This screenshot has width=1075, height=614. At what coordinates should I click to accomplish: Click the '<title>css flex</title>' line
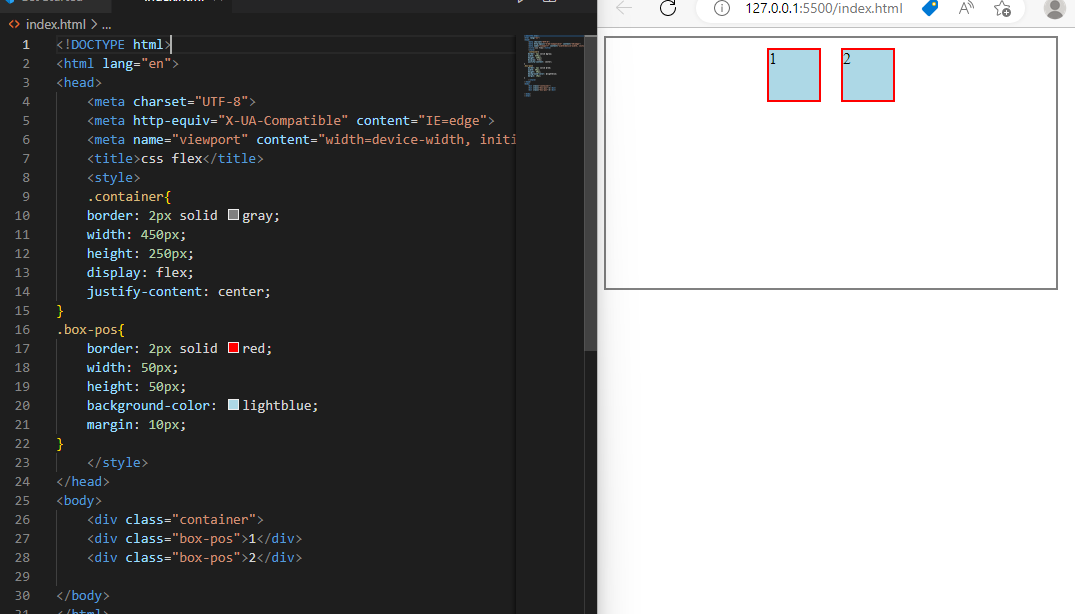[x=175, y=158]
